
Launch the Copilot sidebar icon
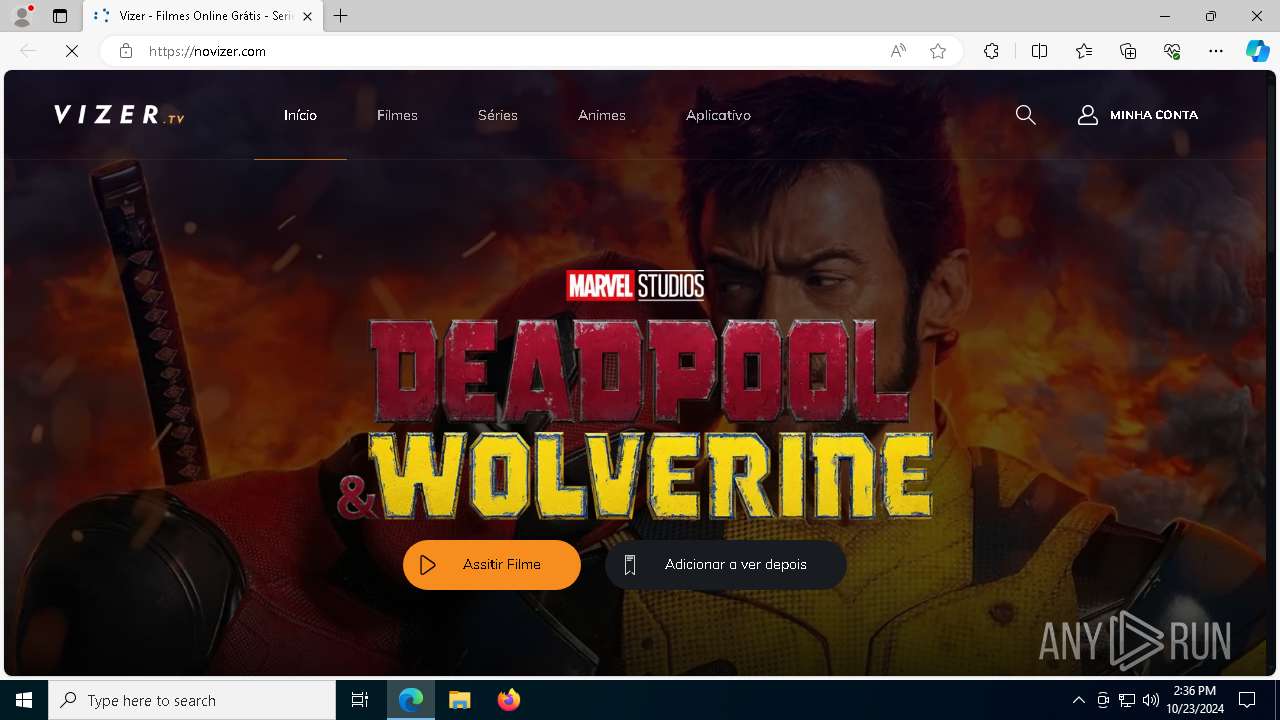coord(1257,51)
